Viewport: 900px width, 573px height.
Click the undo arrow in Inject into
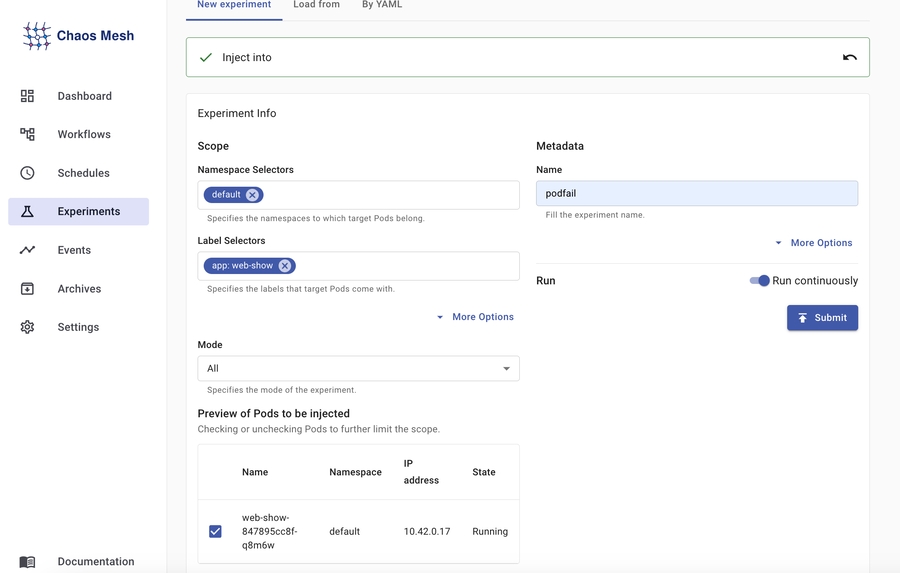pyautogui.click(x=849, y=58)
